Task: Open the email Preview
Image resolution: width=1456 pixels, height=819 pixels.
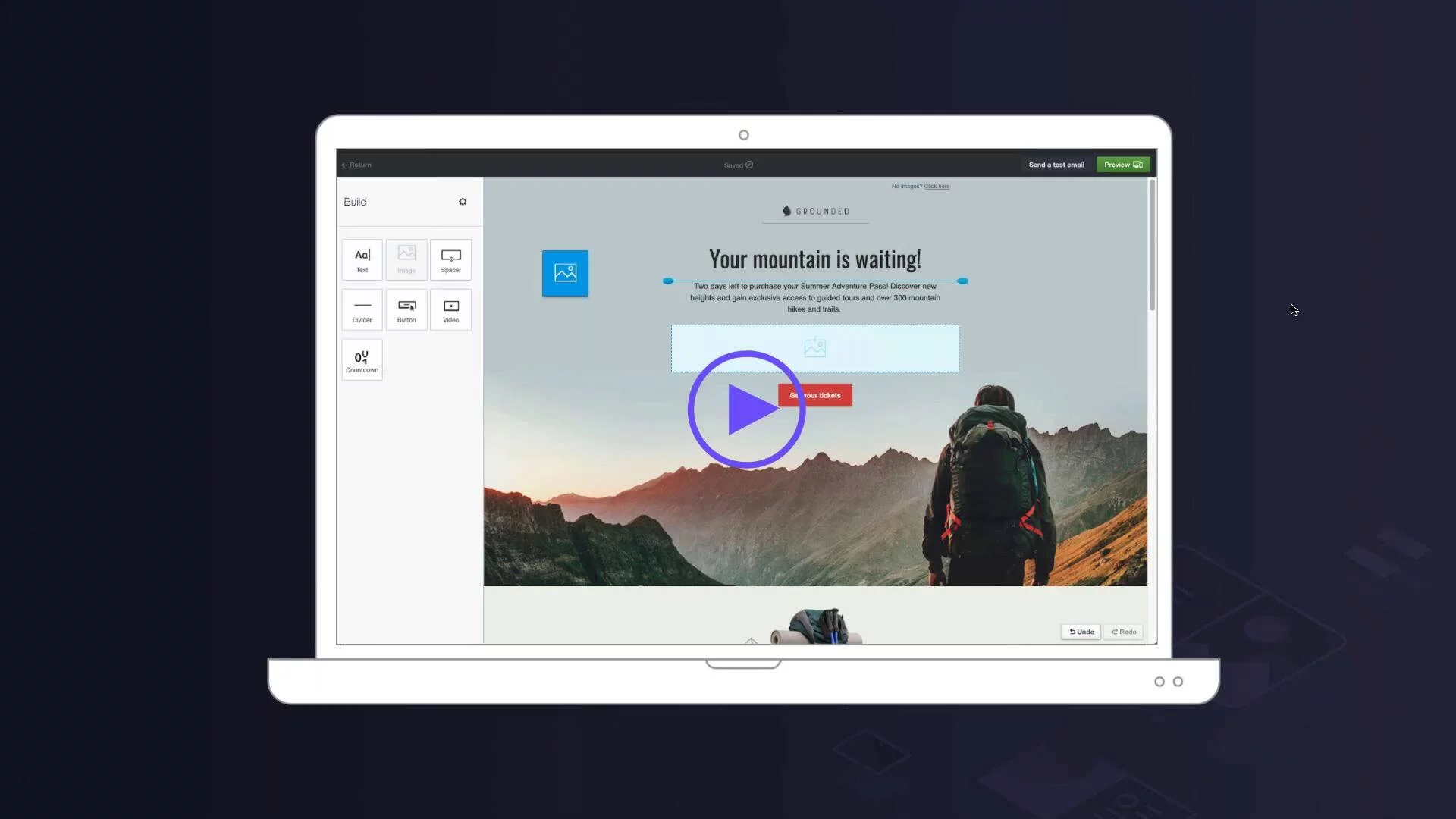Action: point(1123,165)
